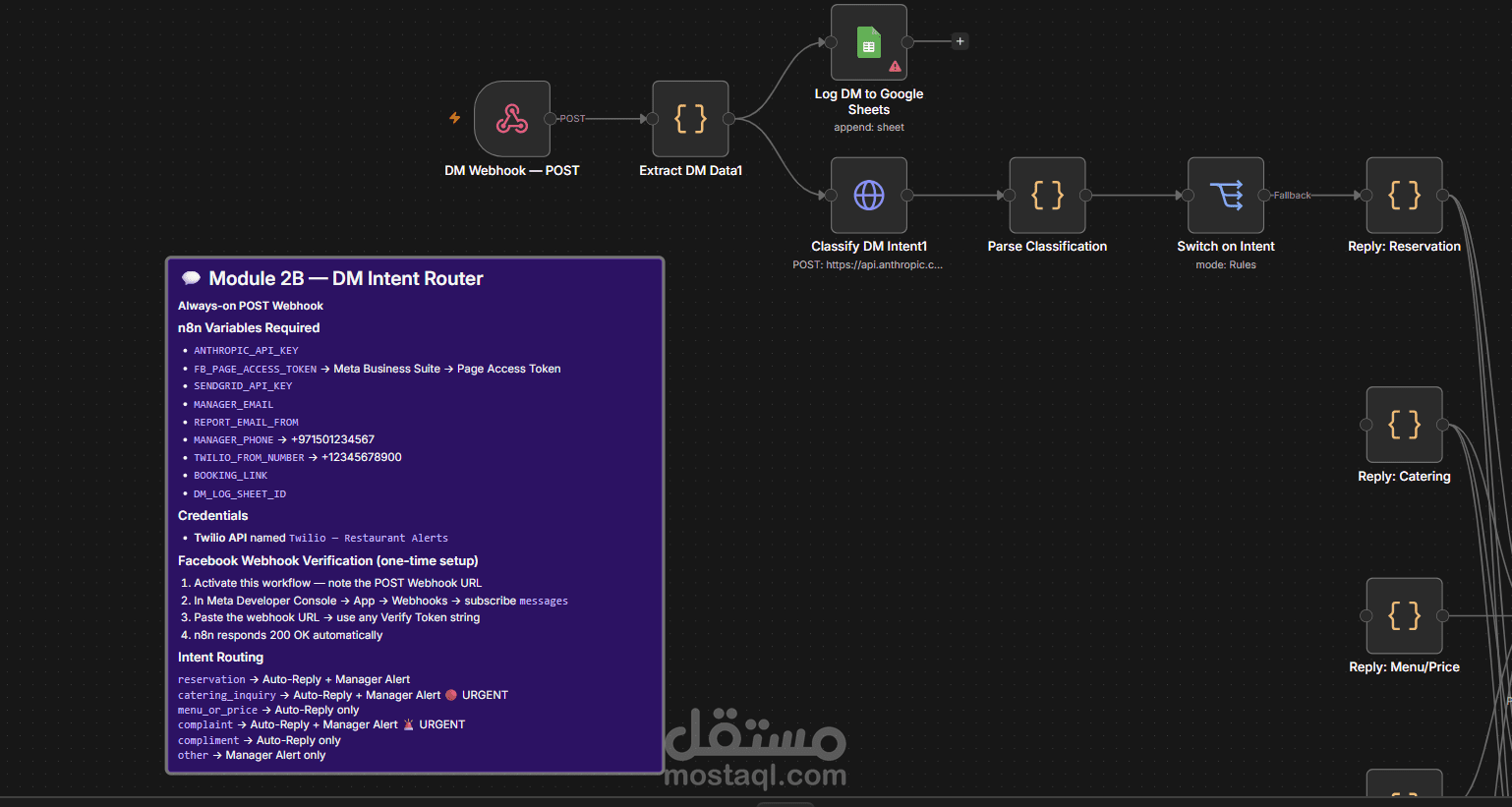Viewport: 1512px width, 807px height.
Task: Click the Twilio – Restaurant Alerts credential name
Action: pos(369,539)
